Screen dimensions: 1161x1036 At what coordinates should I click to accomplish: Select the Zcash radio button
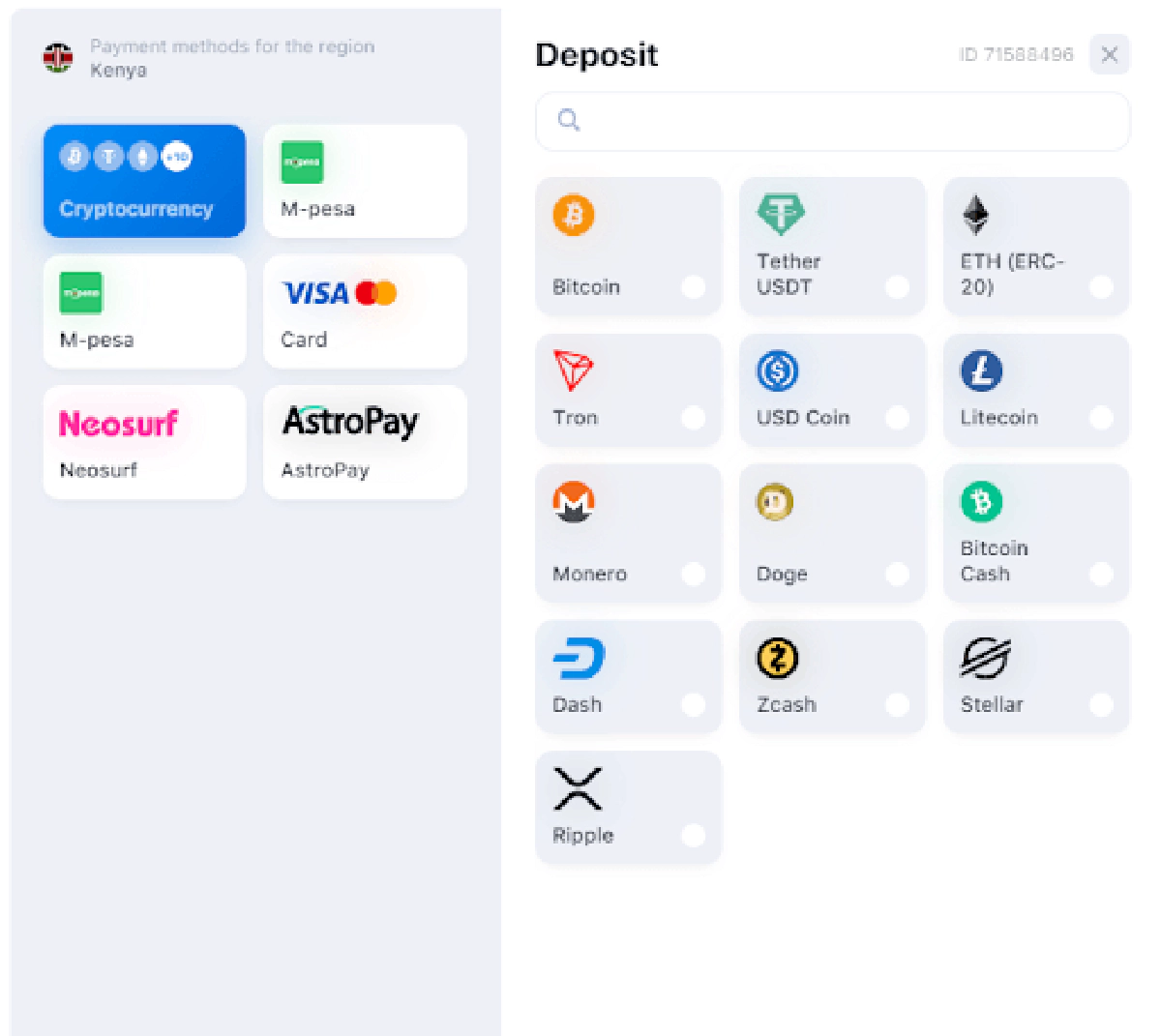pos(898,704)
